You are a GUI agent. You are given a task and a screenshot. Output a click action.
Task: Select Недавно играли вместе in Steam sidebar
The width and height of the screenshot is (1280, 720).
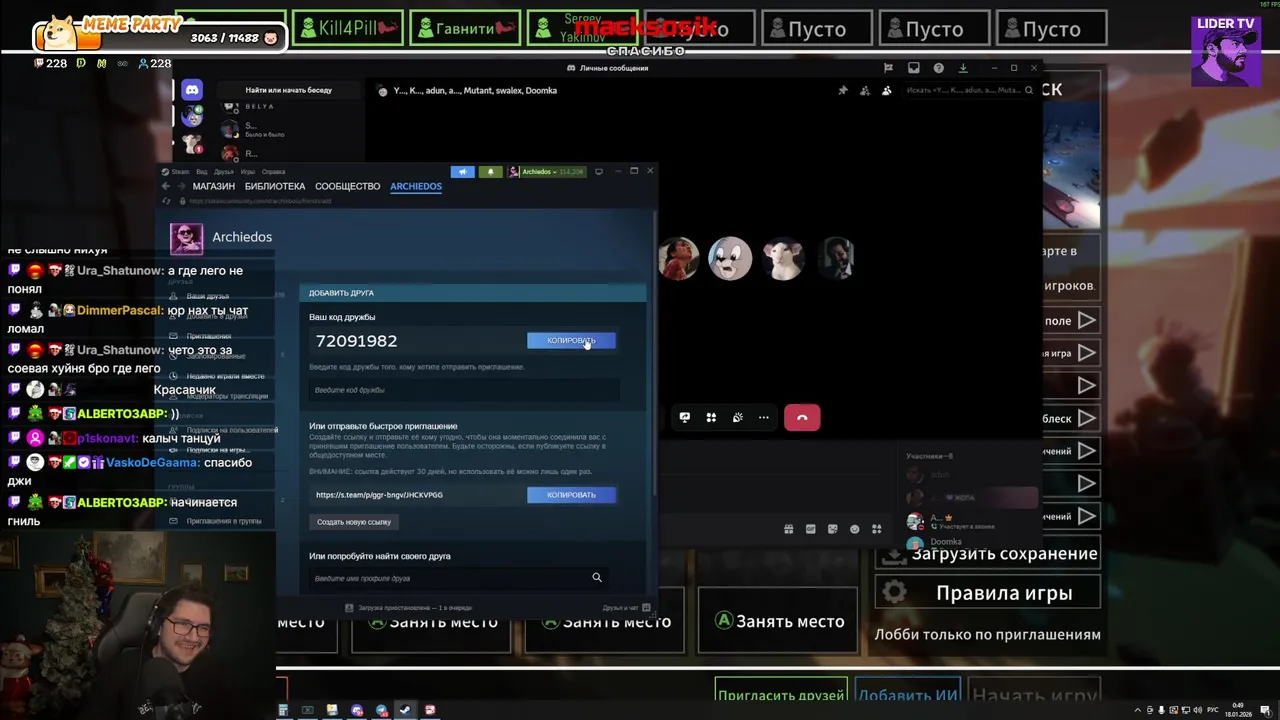tap(226, 376)
